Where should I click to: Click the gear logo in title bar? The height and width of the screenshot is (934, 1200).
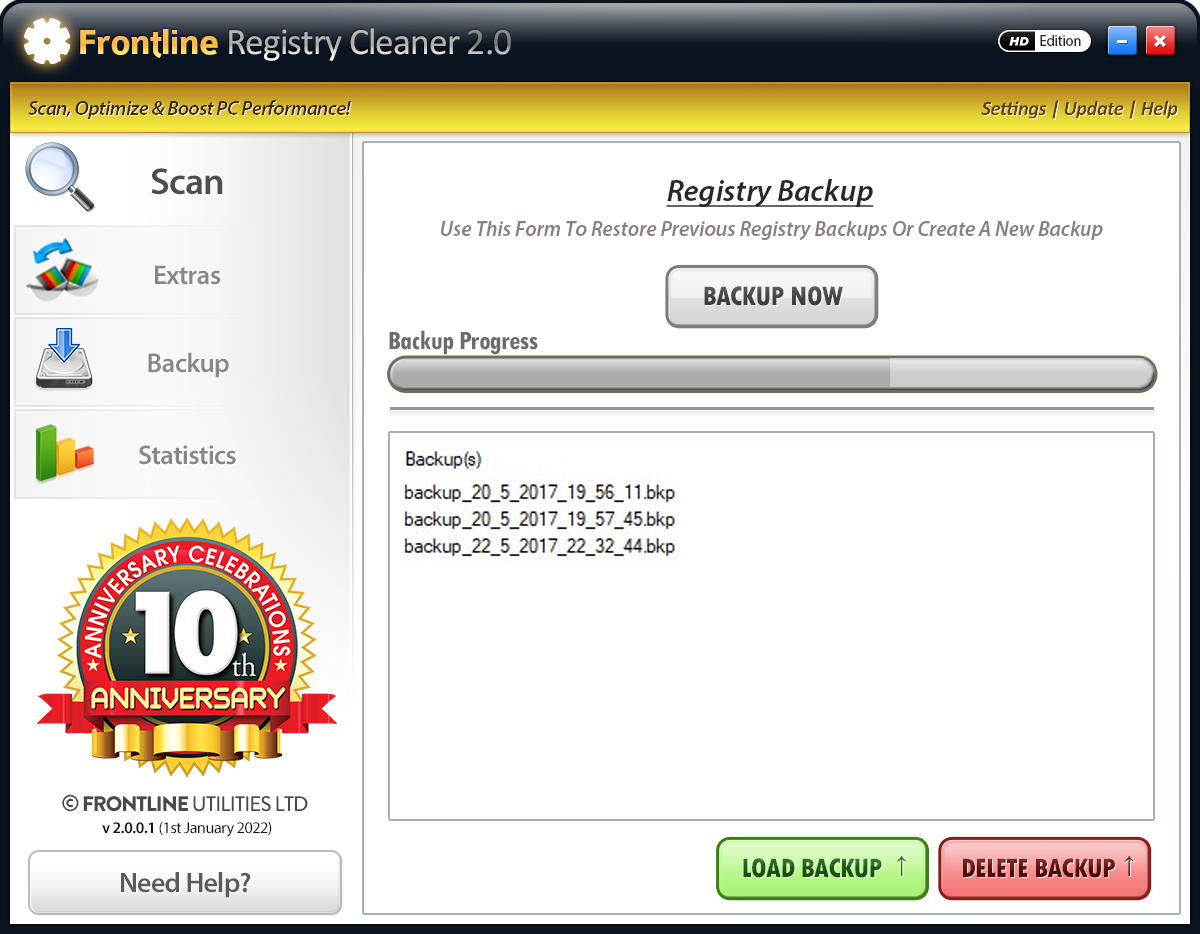click(x=47, y=42)
